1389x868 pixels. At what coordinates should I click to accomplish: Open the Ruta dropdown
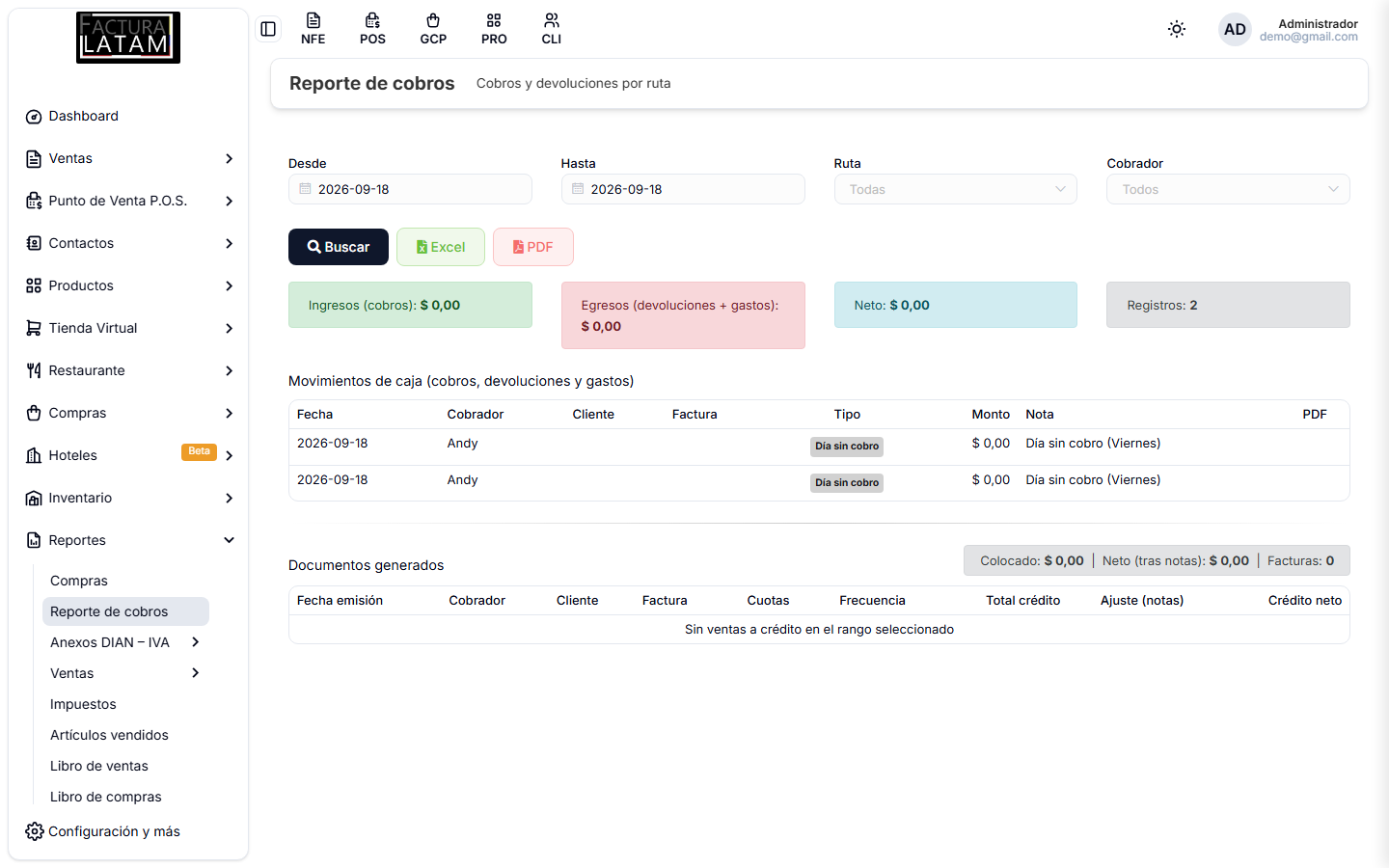(955, 189)
